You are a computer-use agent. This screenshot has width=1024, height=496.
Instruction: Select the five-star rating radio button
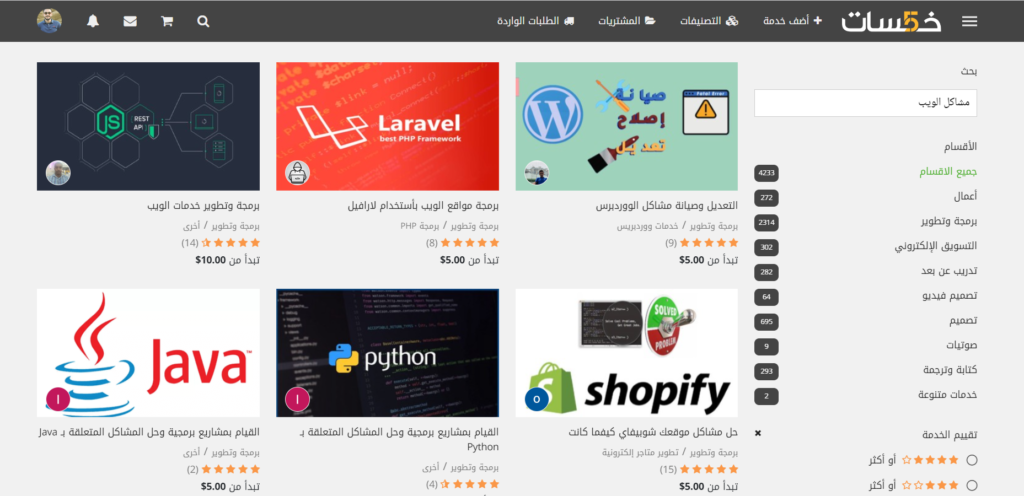(972, 460)
